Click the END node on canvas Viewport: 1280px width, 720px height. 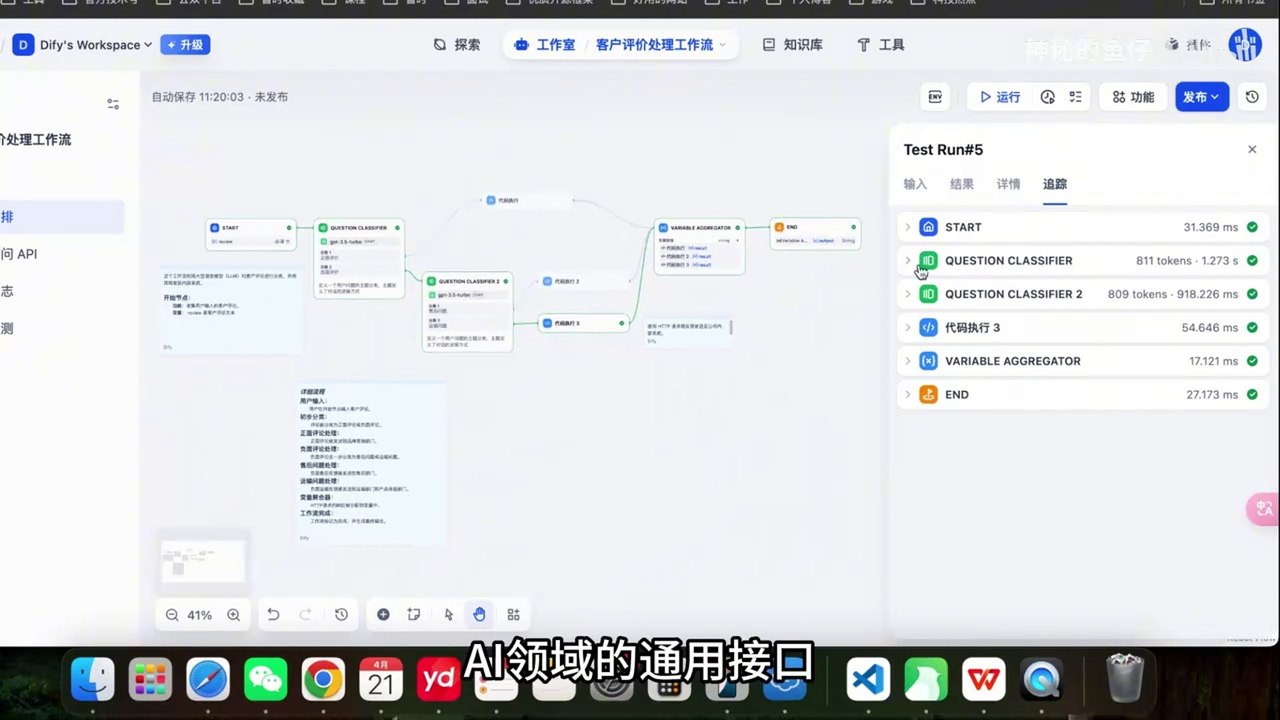[815, 234]
